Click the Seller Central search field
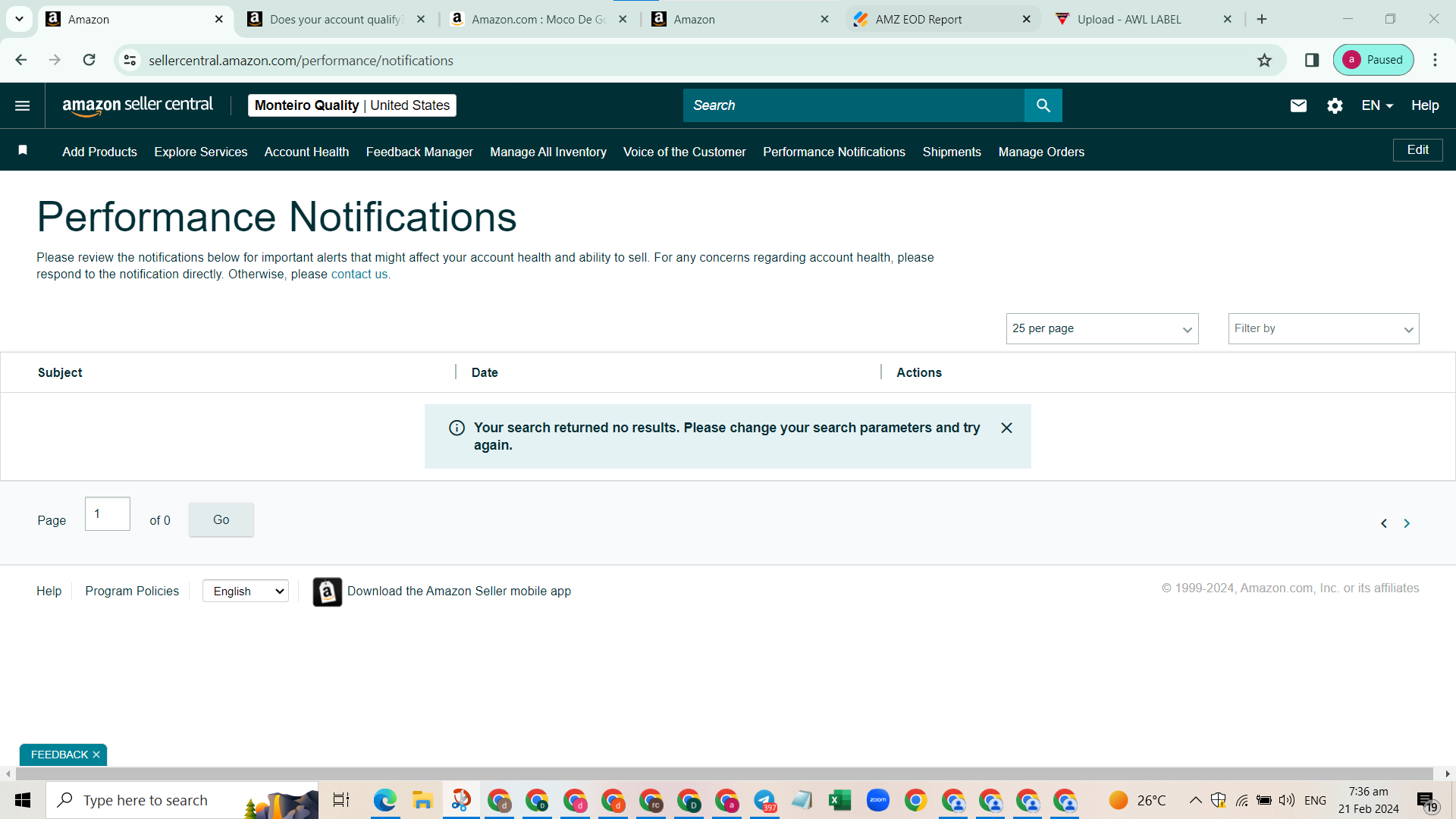Viewport: 1456px width, 819px height. [x=853, y=105]
